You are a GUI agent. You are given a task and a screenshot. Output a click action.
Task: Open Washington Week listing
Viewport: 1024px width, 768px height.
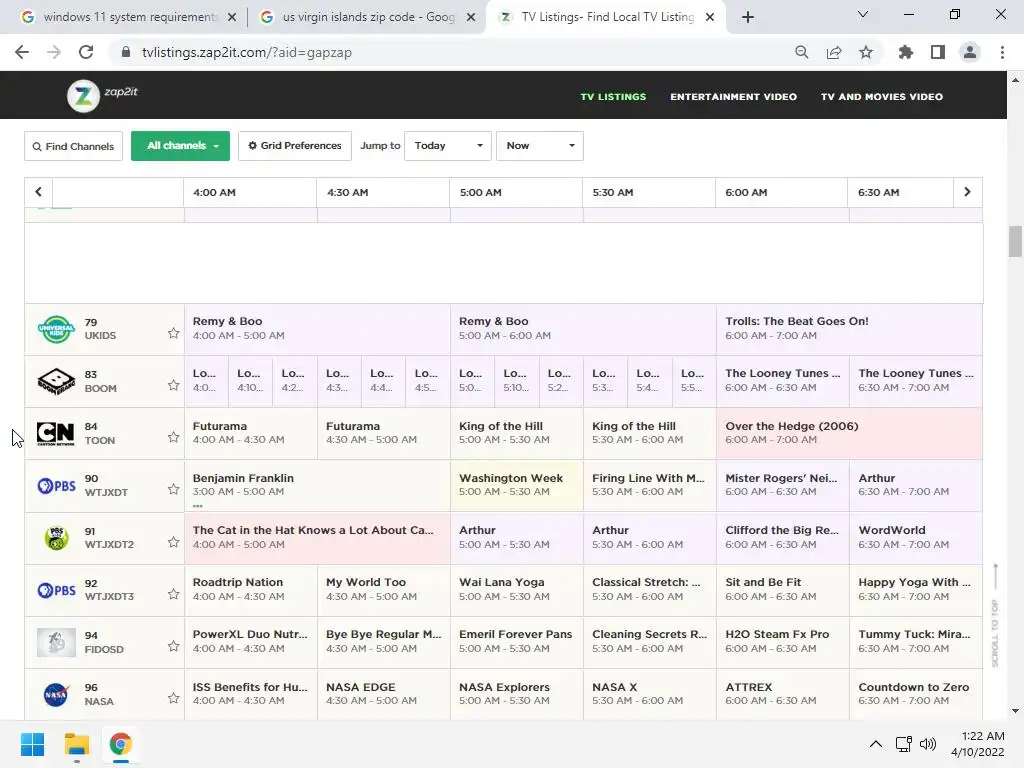516,486
